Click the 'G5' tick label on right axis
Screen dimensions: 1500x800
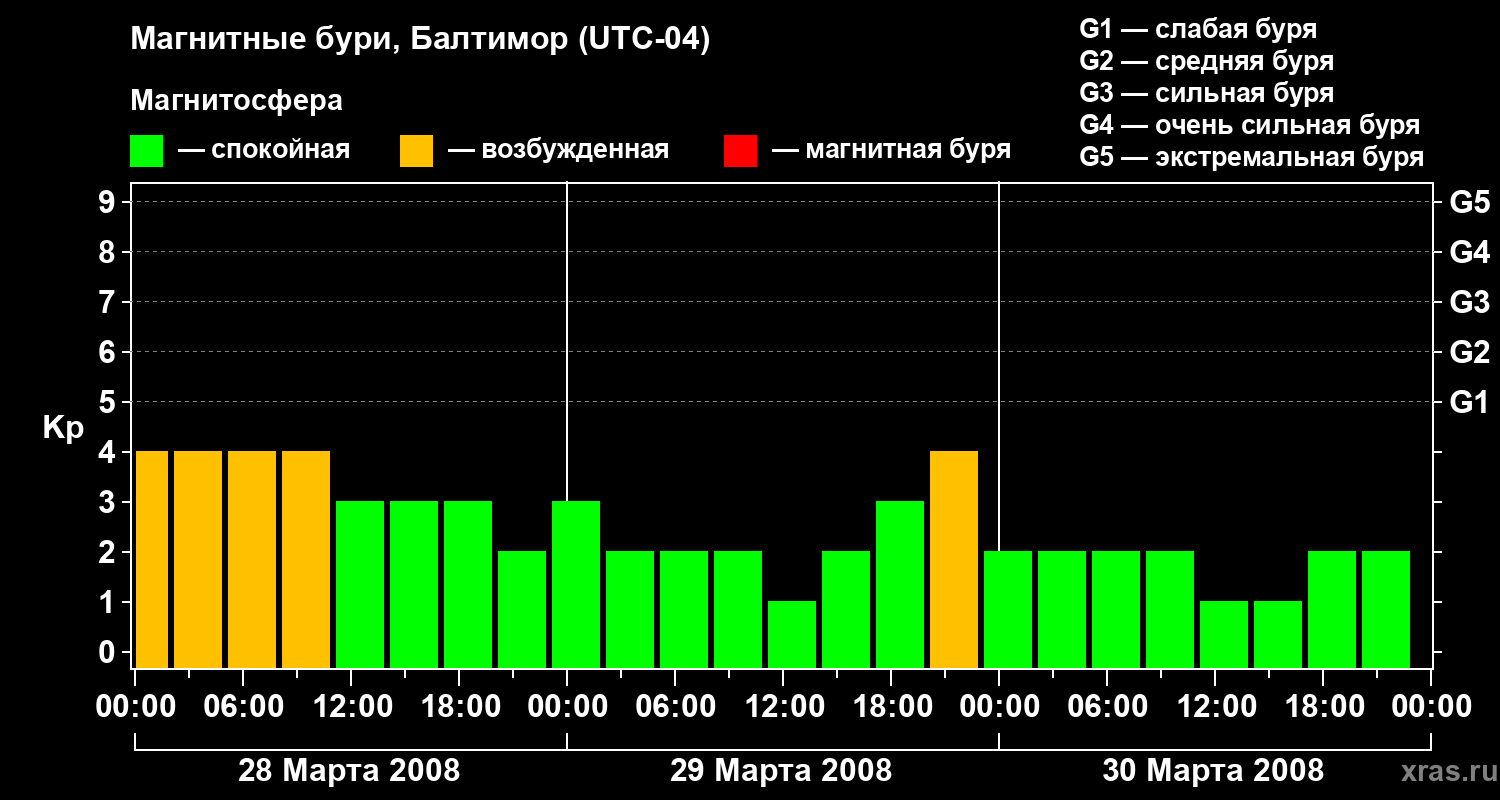click(1469, 202)
